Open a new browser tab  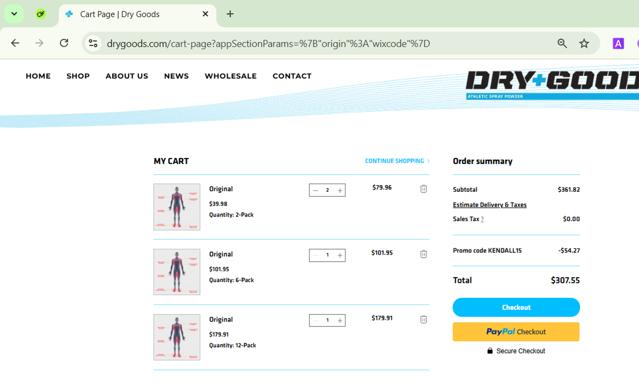230,14
